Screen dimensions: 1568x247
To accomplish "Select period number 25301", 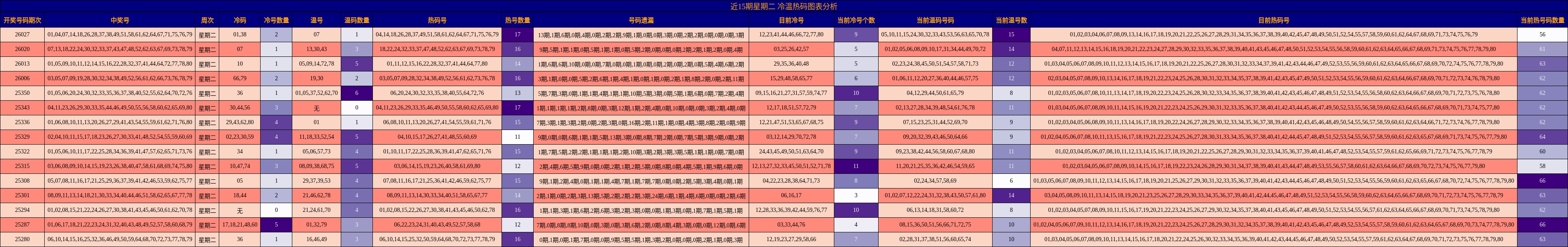I will [23, 196].
